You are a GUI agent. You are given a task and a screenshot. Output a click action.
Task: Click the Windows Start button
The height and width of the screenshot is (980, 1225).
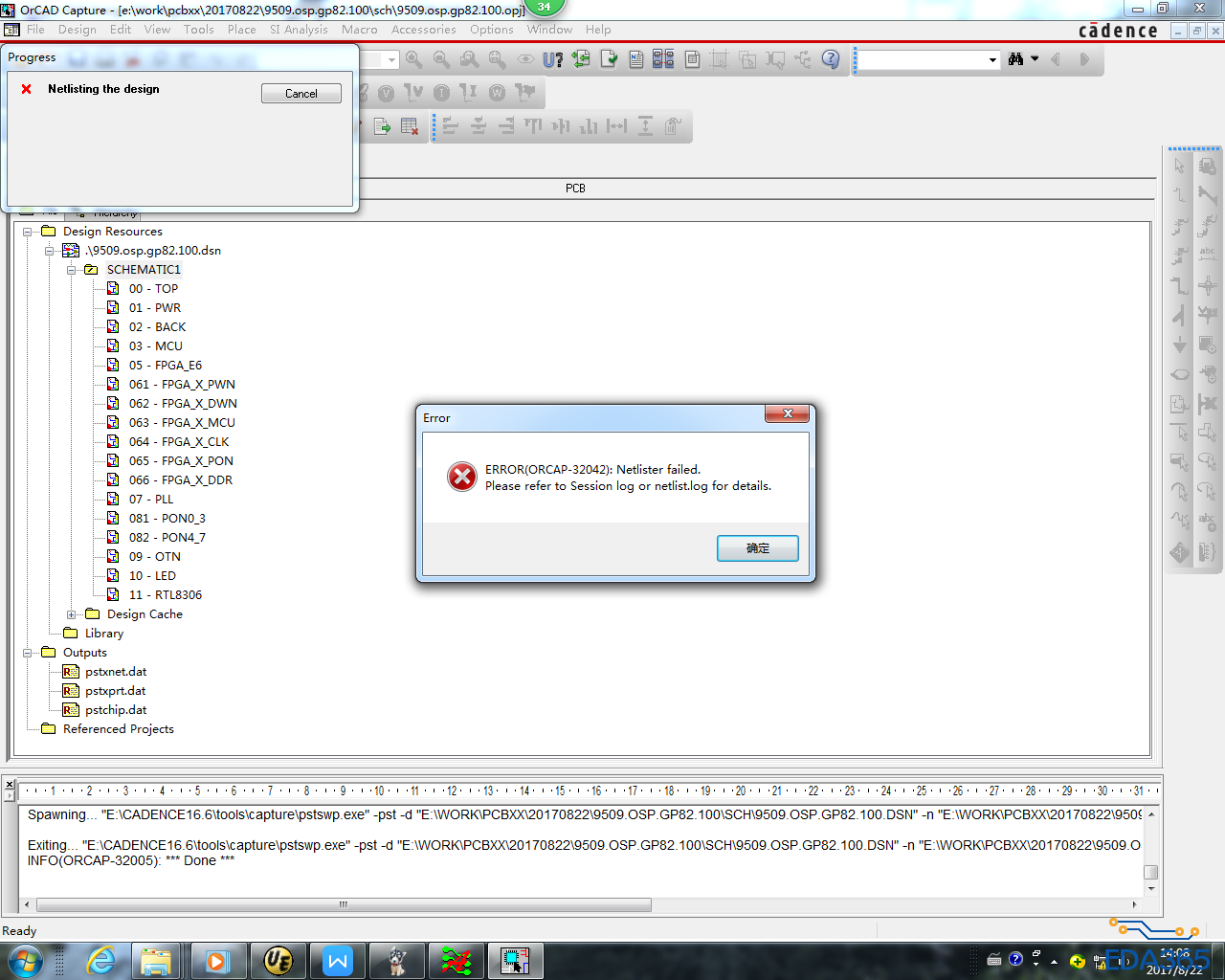(x=24, y=960)
